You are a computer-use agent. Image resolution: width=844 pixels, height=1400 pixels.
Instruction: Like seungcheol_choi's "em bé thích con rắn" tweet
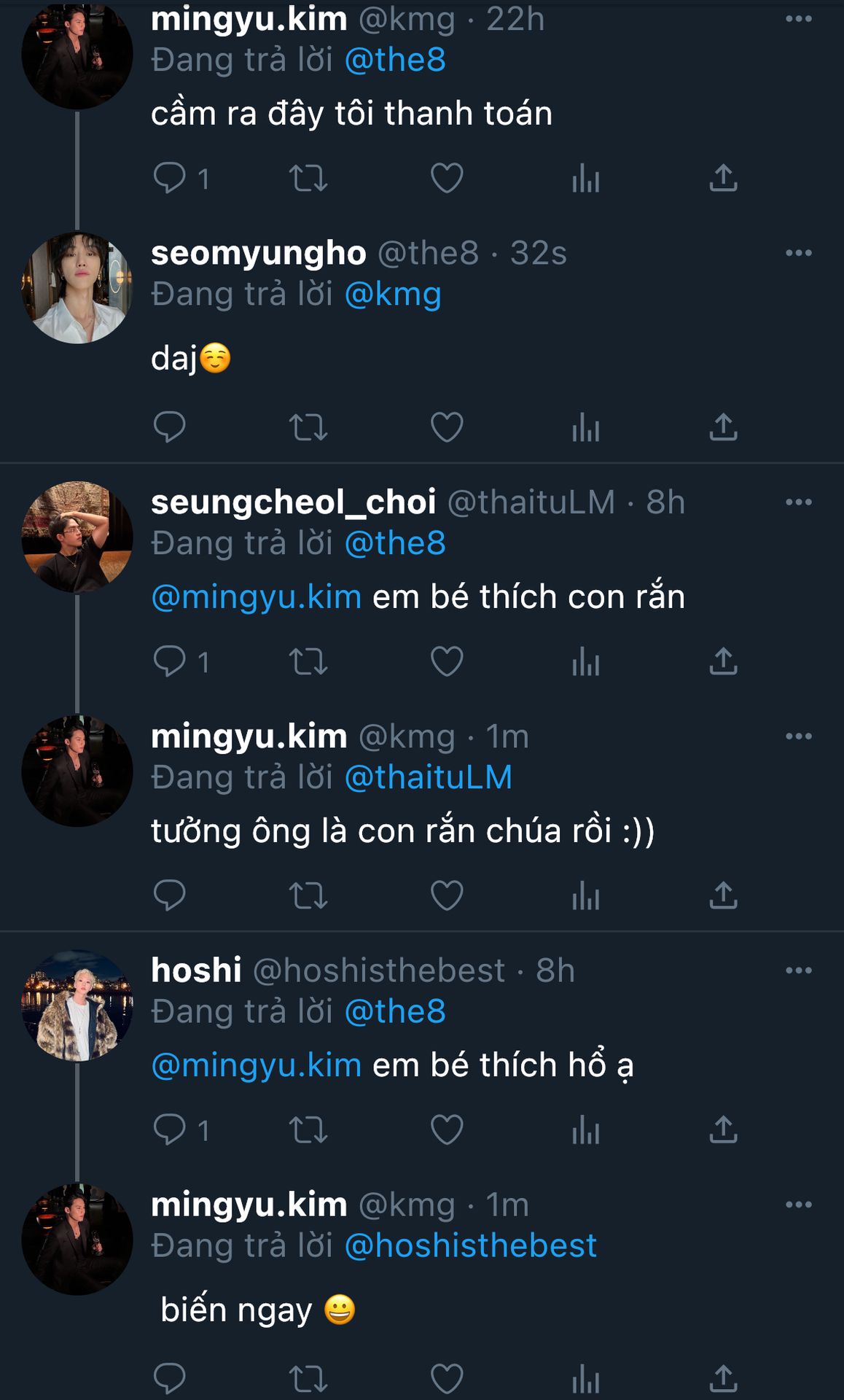pos(447,662)
